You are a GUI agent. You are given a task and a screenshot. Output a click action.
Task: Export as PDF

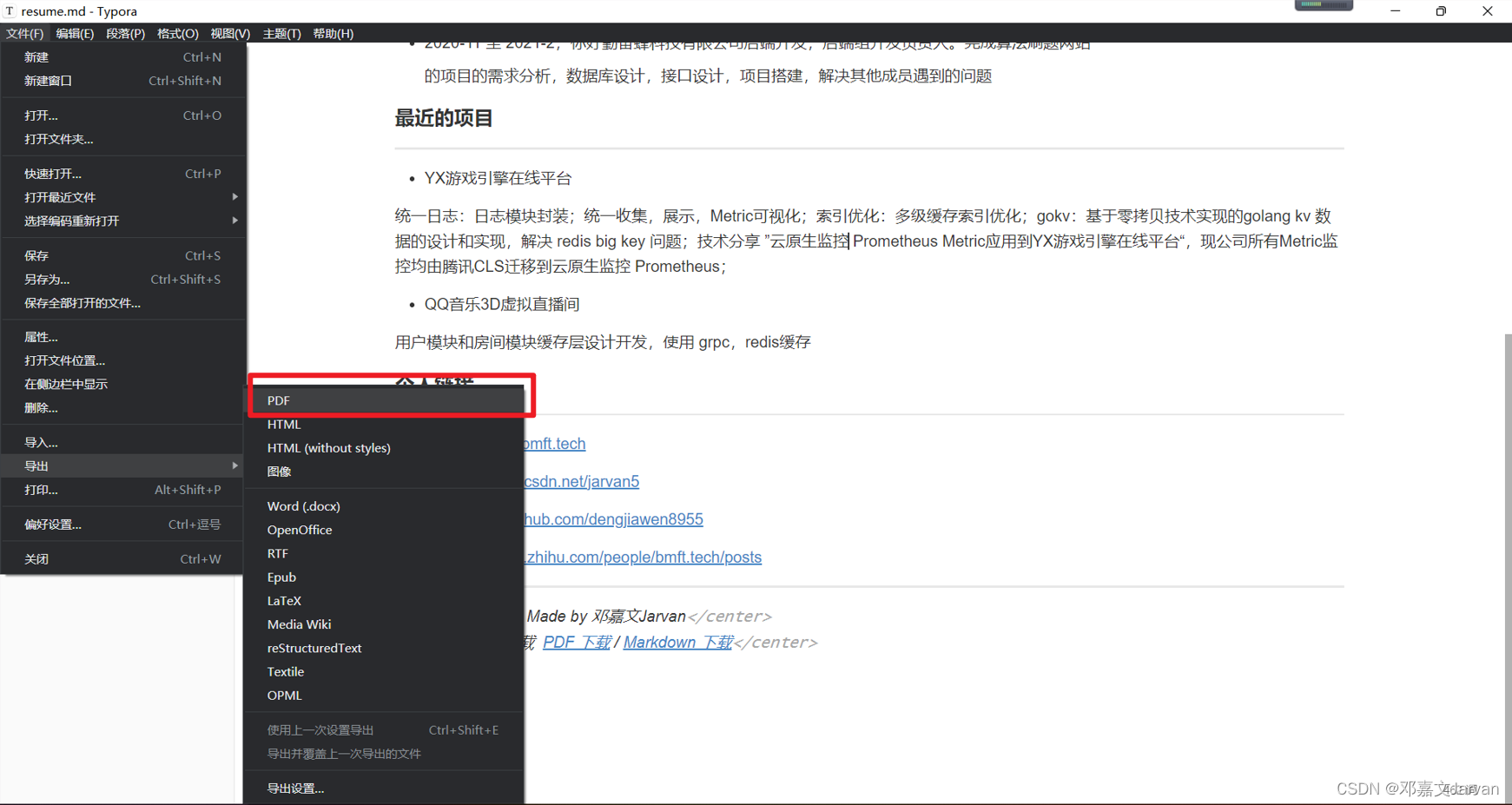click(x=386, y=400)
